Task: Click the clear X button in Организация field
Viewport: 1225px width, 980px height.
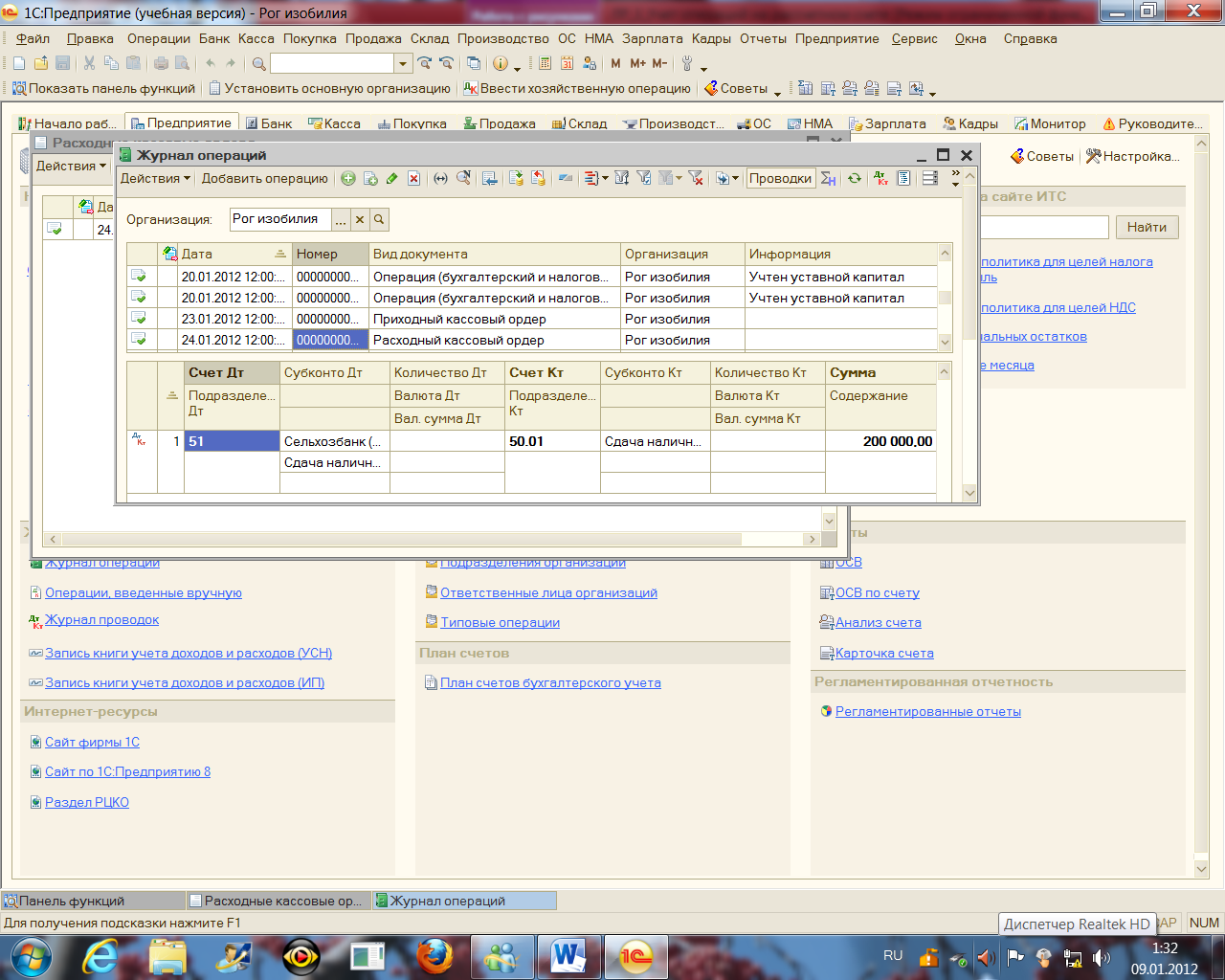Action: pos(360,219)
